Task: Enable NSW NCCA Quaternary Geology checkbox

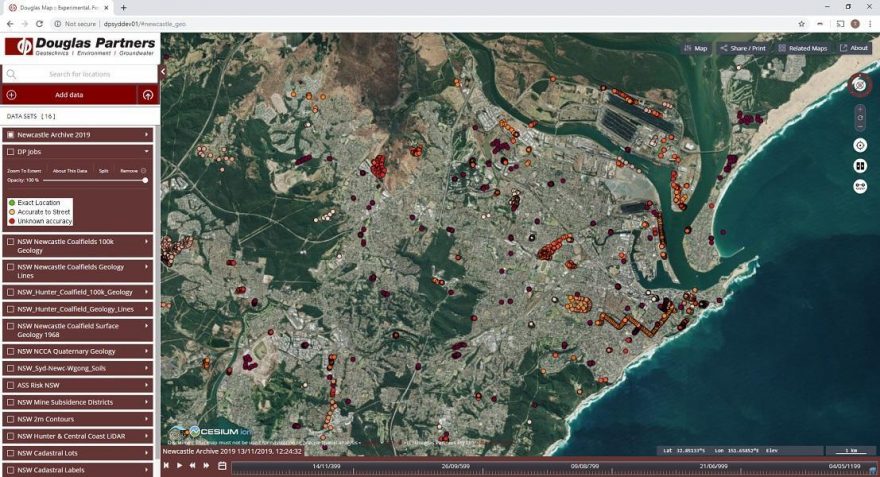Action: coord(10,351)
